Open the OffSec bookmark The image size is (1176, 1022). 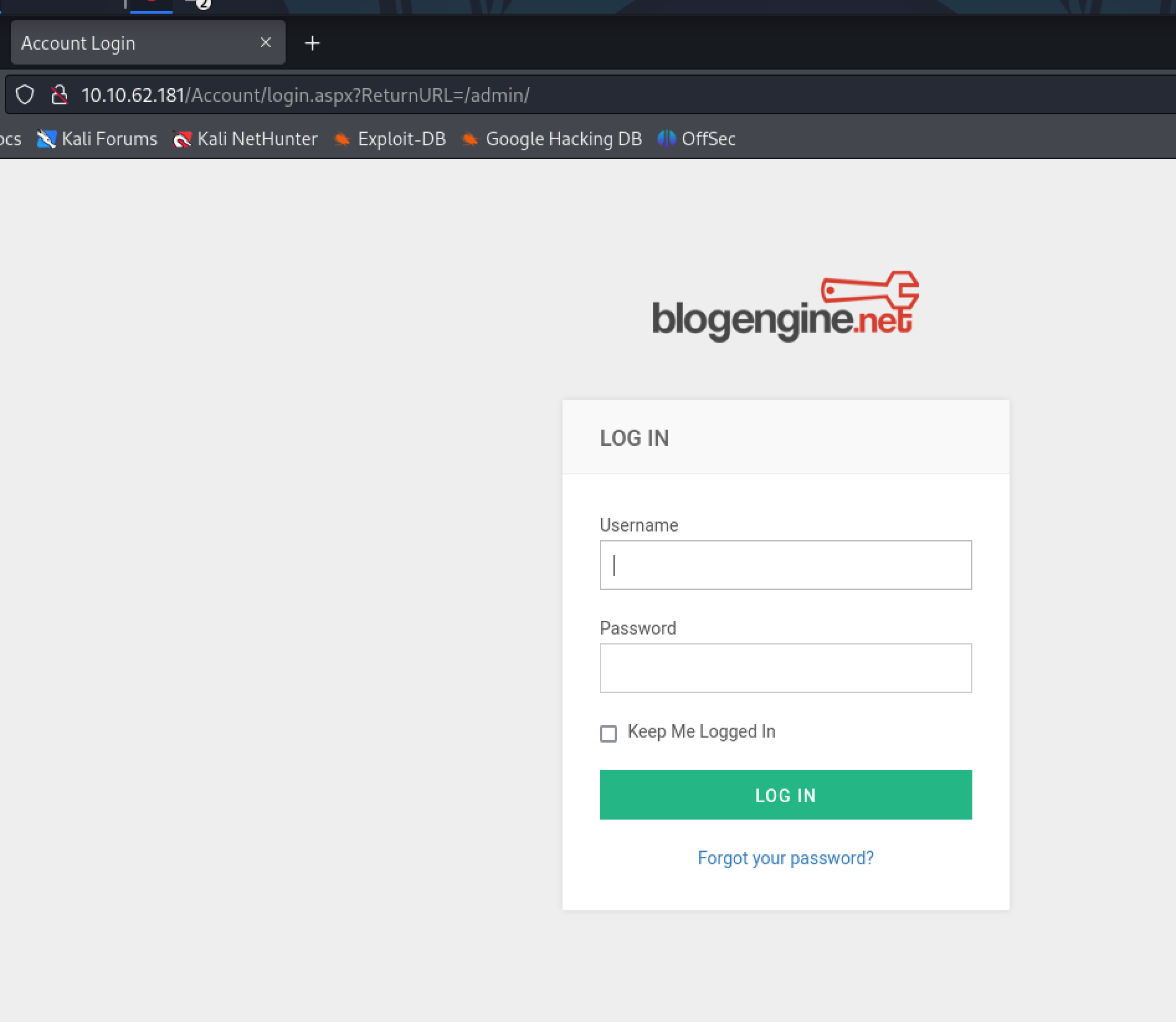(x=697, y=138)
